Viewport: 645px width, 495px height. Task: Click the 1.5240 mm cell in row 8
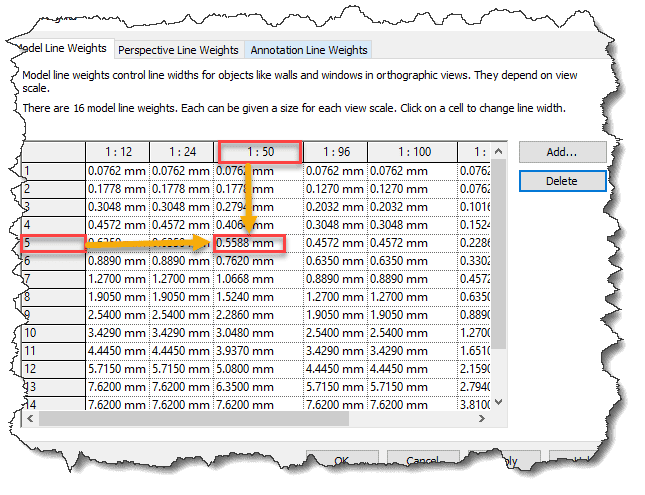pyautogui.click(x=258, y=297)
